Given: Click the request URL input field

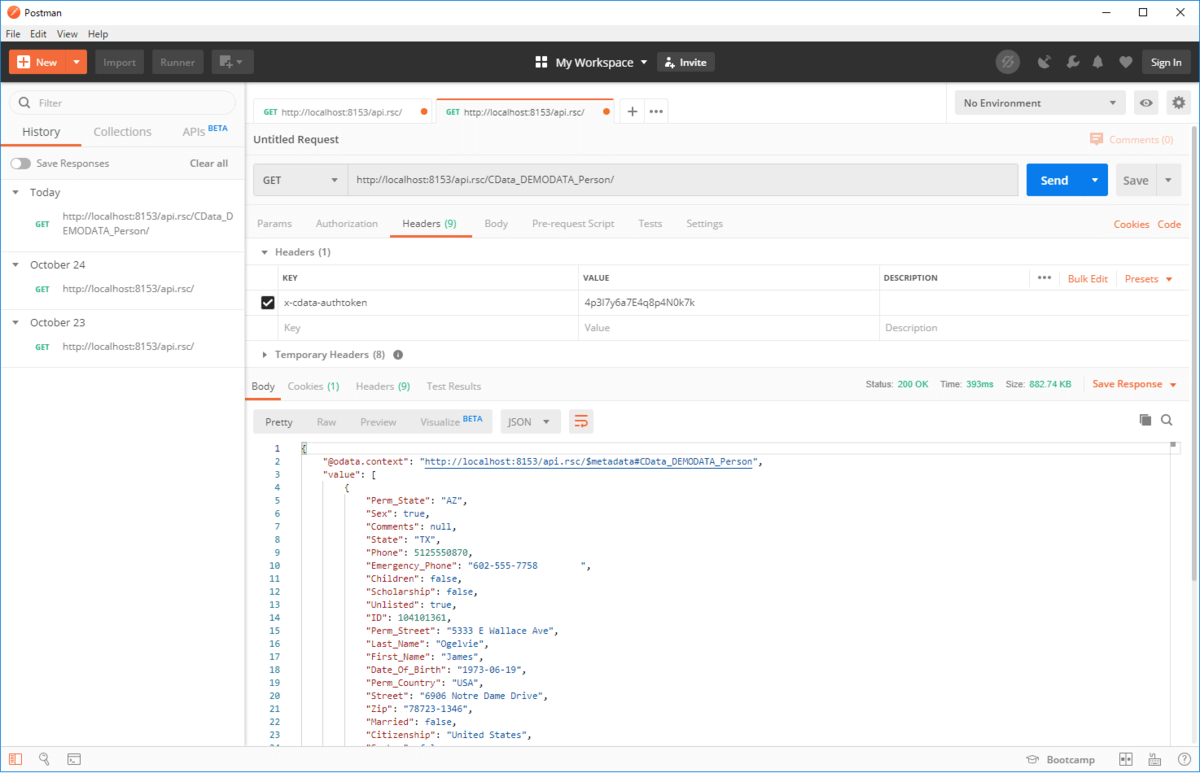Looking at the screenshot, I should tap(680, 181).
